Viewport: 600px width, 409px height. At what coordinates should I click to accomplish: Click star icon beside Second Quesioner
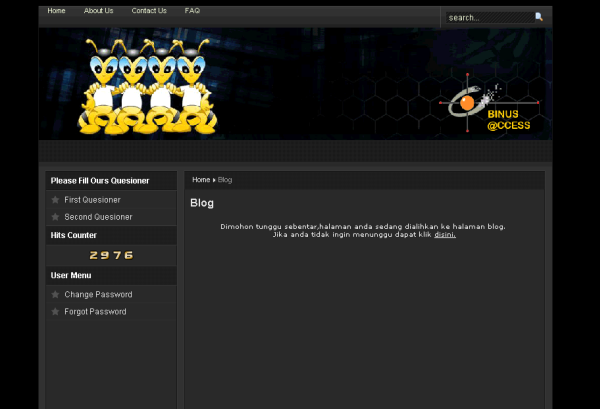pyautogui.click(x=55, y=217)
